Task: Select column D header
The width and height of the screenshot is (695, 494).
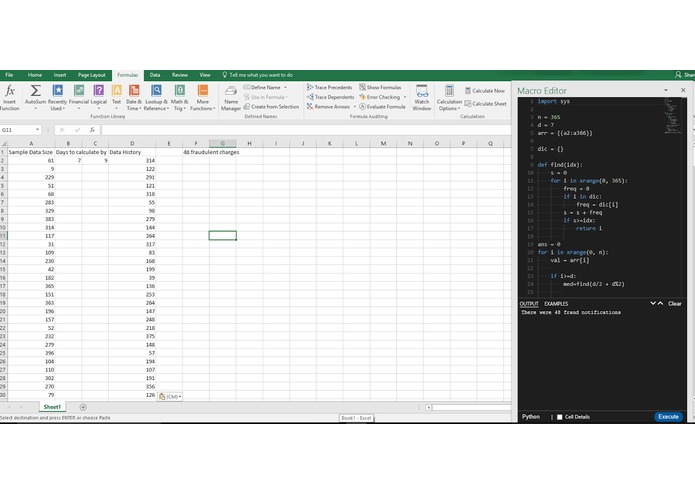Action: coord(132,144)
